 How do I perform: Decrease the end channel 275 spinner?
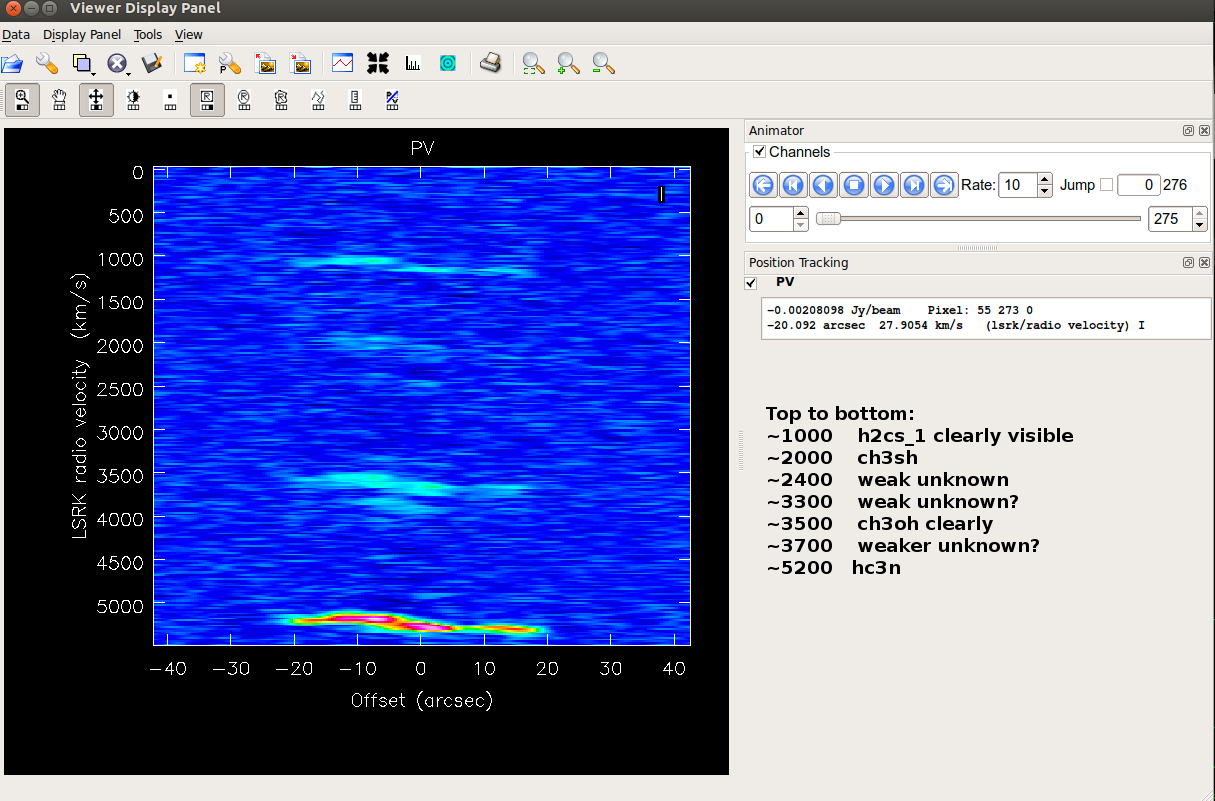tap(1199, 225)
